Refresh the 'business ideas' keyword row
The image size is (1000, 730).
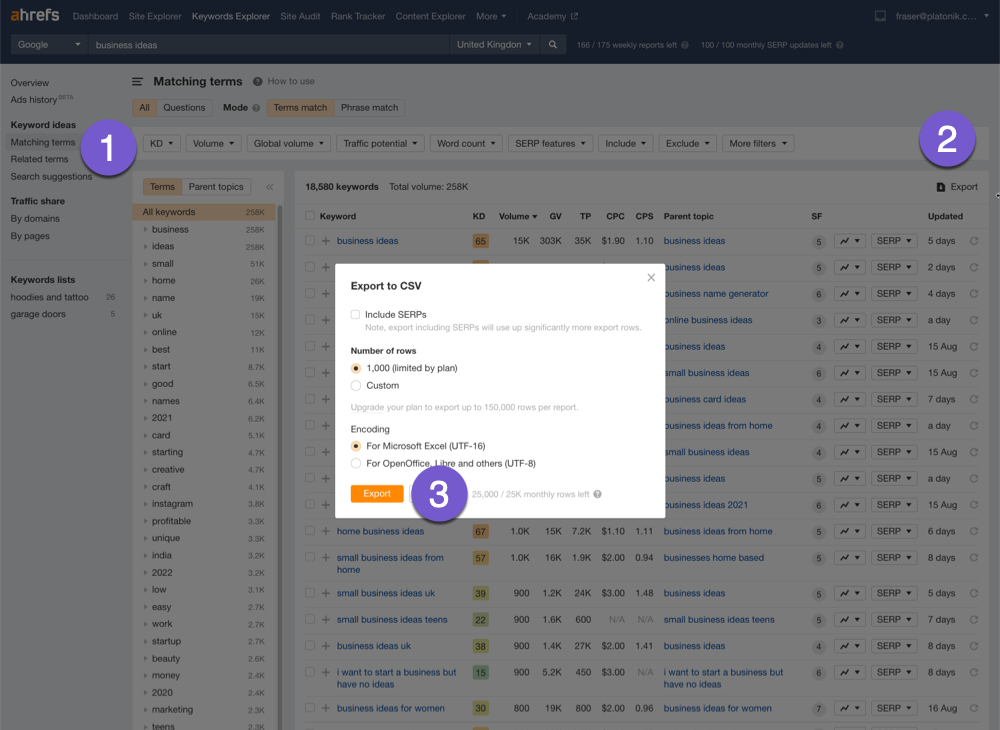(974, 241)
